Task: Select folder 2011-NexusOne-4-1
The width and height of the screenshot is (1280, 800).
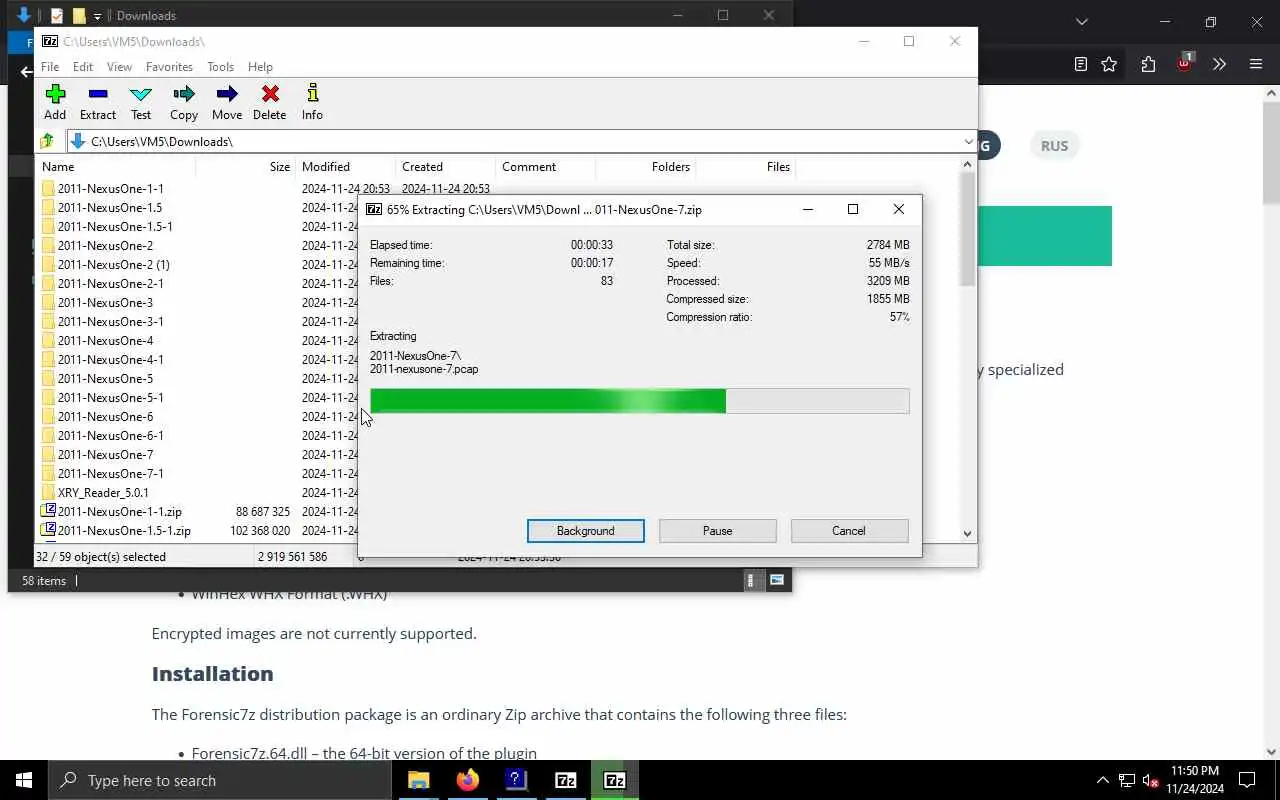Action: 110,359
